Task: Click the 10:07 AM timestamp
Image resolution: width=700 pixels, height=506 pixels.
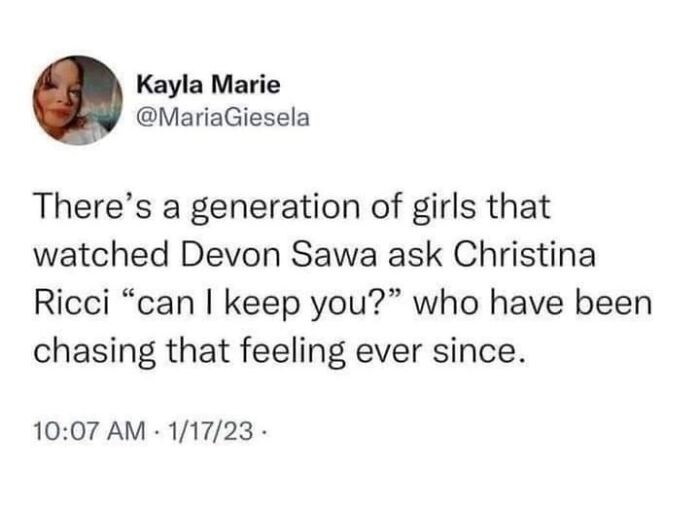Action: (x=90, y=431)
